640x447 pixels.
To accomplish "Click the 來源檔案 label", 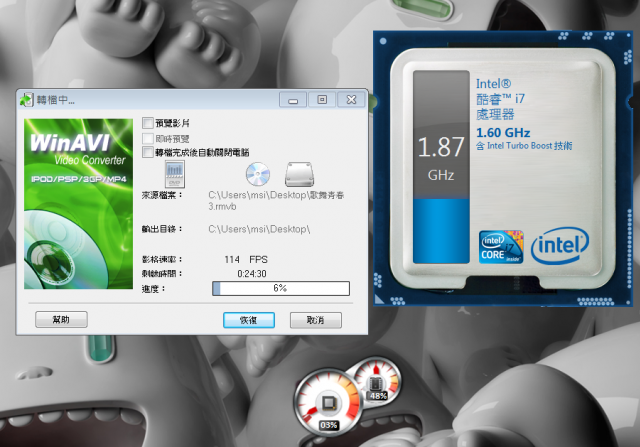I will 162,195.
